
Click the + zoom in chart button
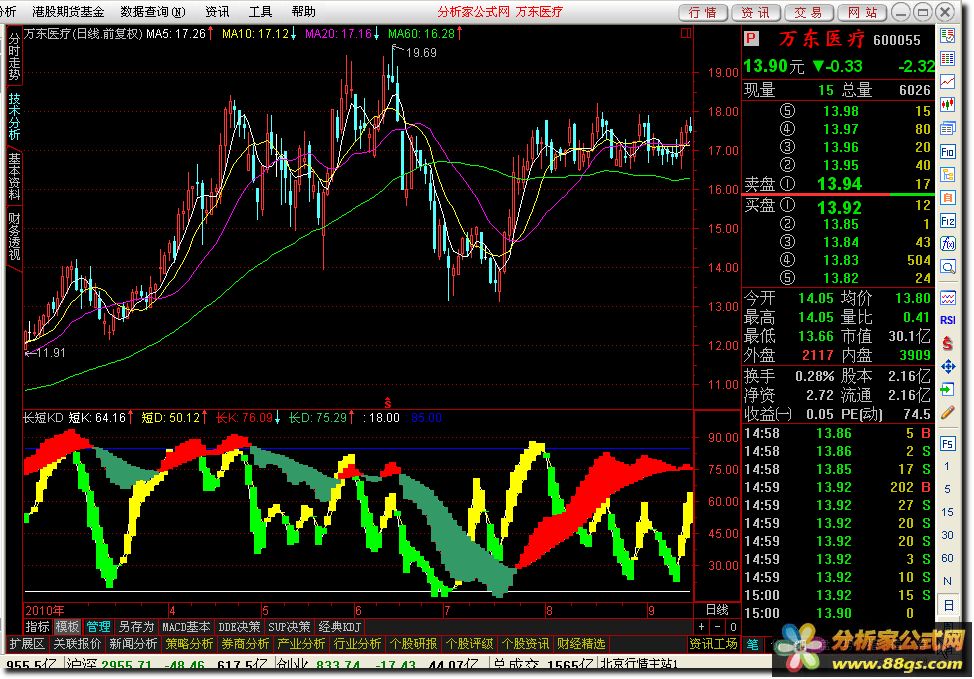coord(701,627)
